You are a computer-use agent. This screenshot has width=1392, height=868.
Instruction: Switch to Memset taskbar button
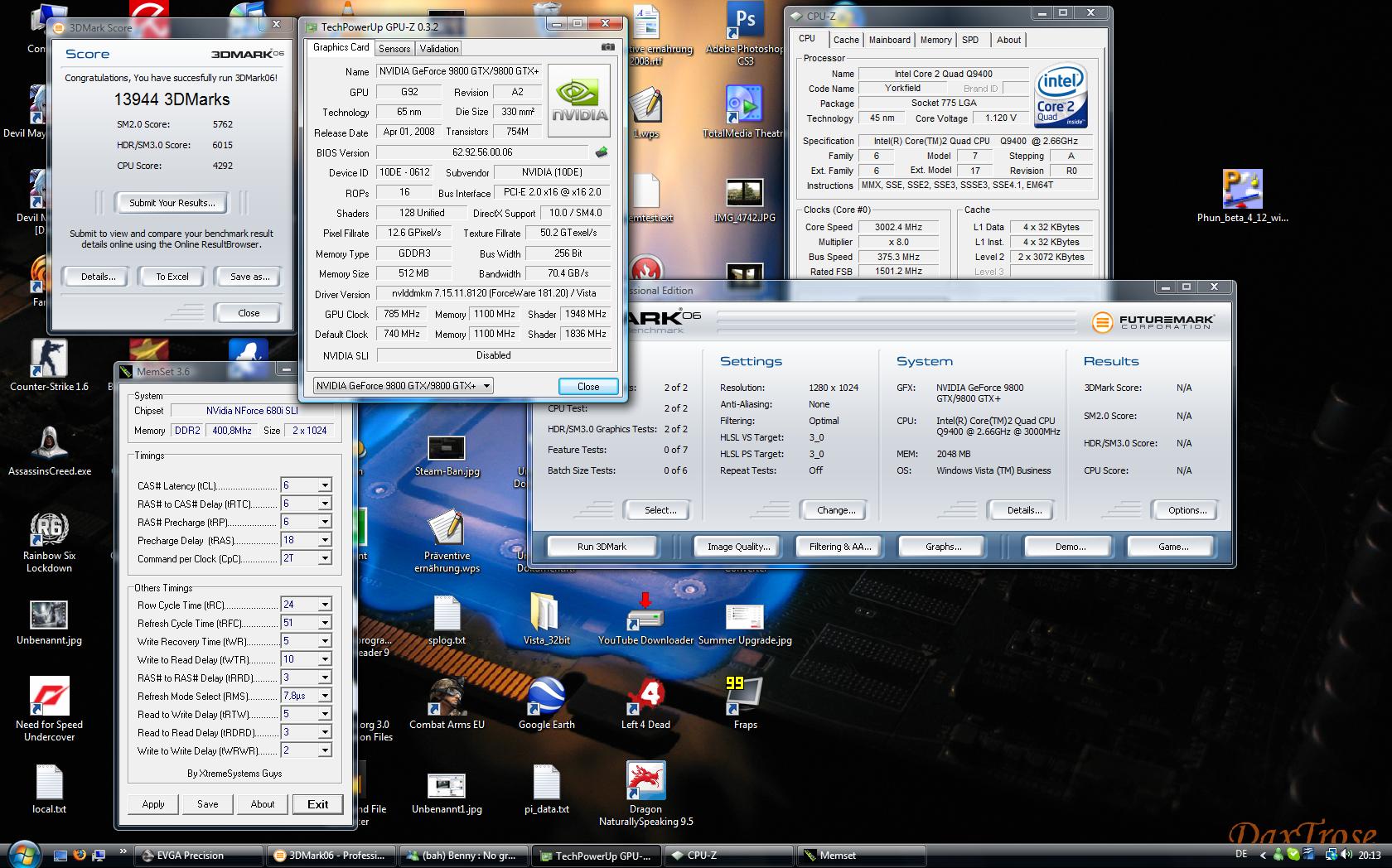coord(862,856)
